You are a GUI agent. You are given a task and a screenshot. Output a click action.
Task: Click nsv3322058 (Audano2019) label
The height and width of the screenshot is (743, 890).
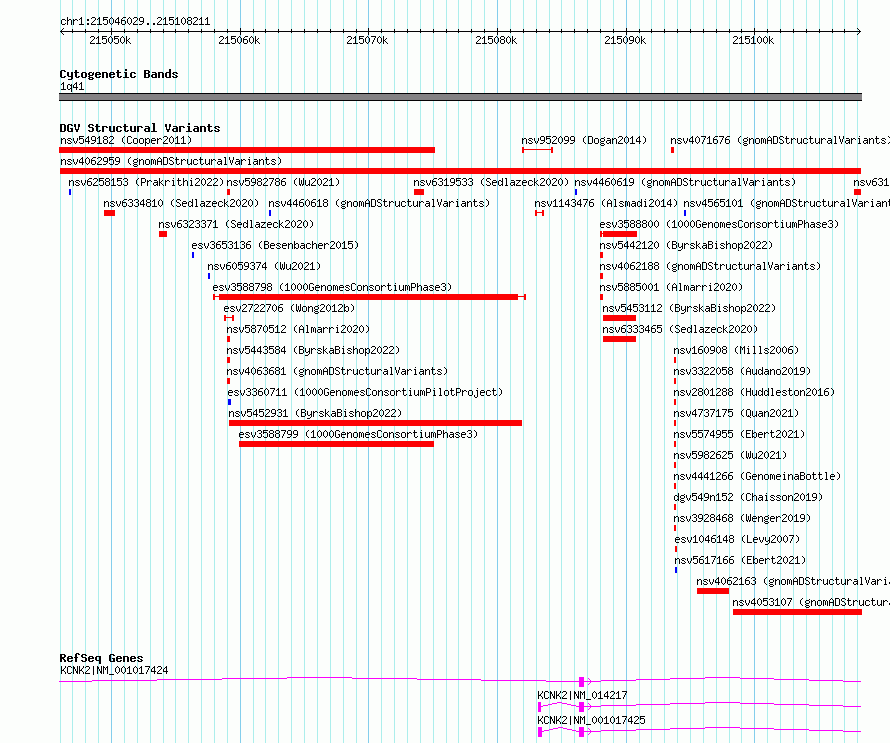[742, 371]
